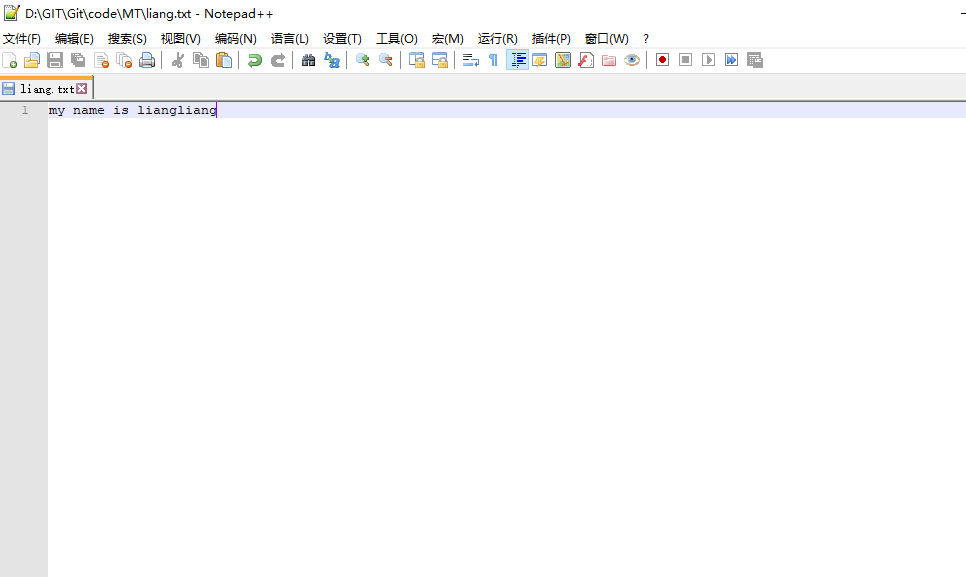Open folder as workspace icon
This screenshot has width=966, height=577.
pos(609,60)
